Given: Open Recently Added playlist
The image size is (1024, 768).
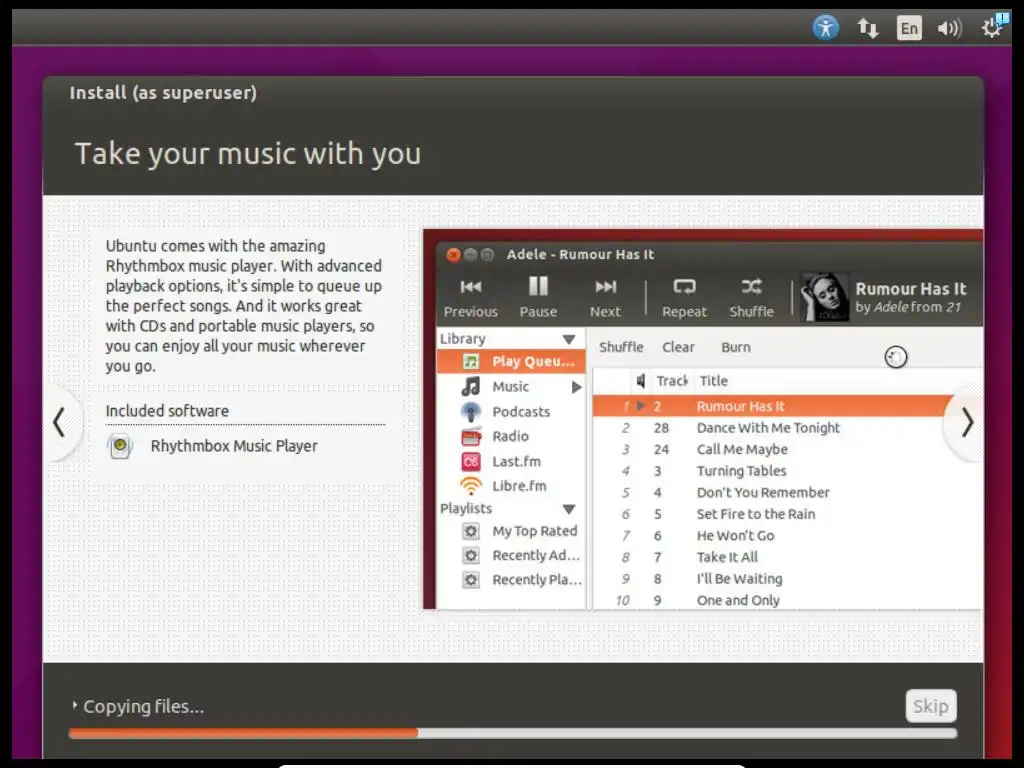Looking at the screenshot, I should click(511, 555).
